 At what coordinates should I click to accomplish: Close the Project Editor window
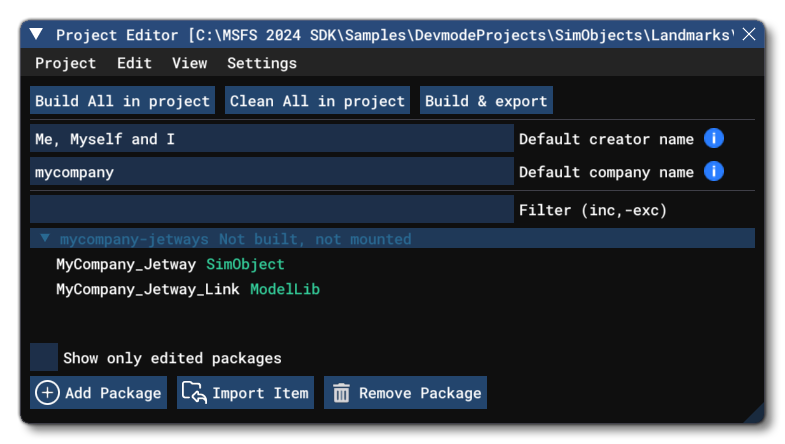(x=749, y=35)
